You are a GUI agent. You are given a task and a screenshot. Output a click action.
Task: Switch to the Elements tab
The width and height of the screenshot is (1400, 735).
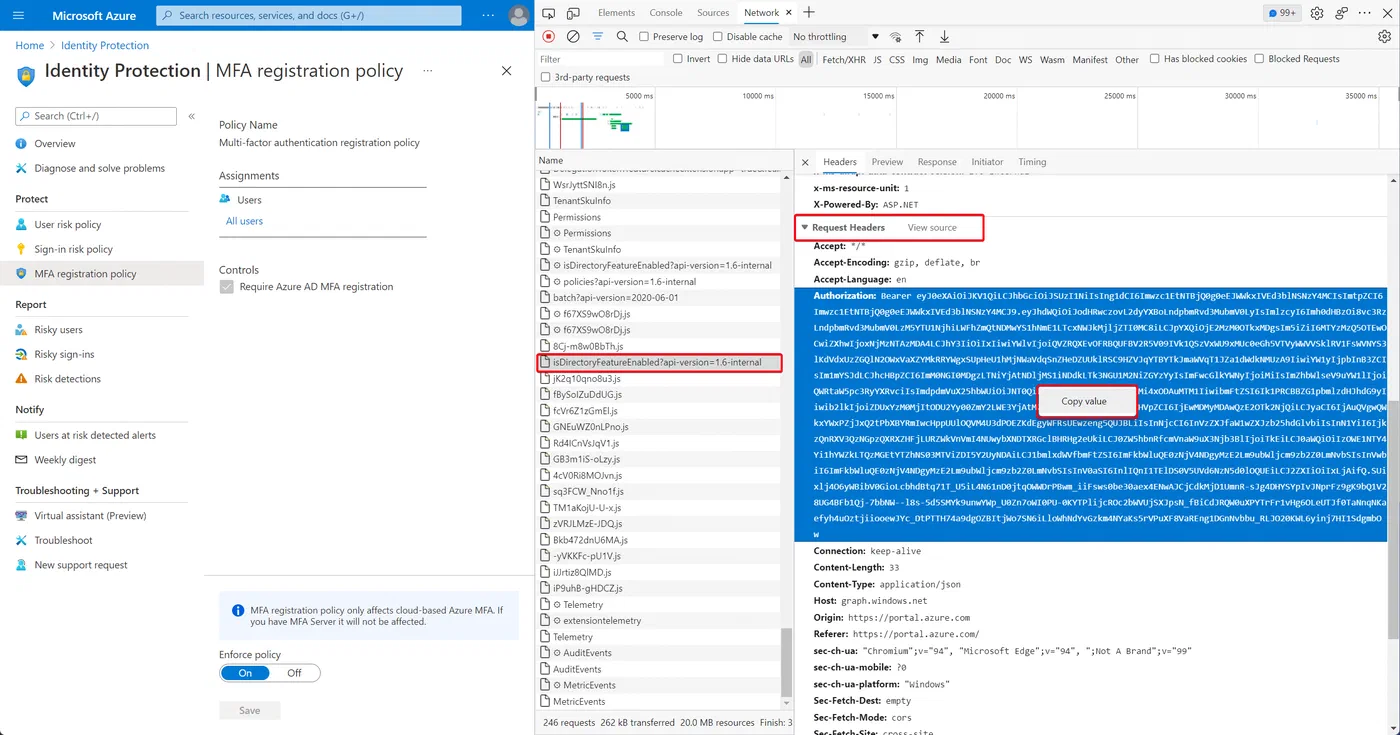[616, 13]
